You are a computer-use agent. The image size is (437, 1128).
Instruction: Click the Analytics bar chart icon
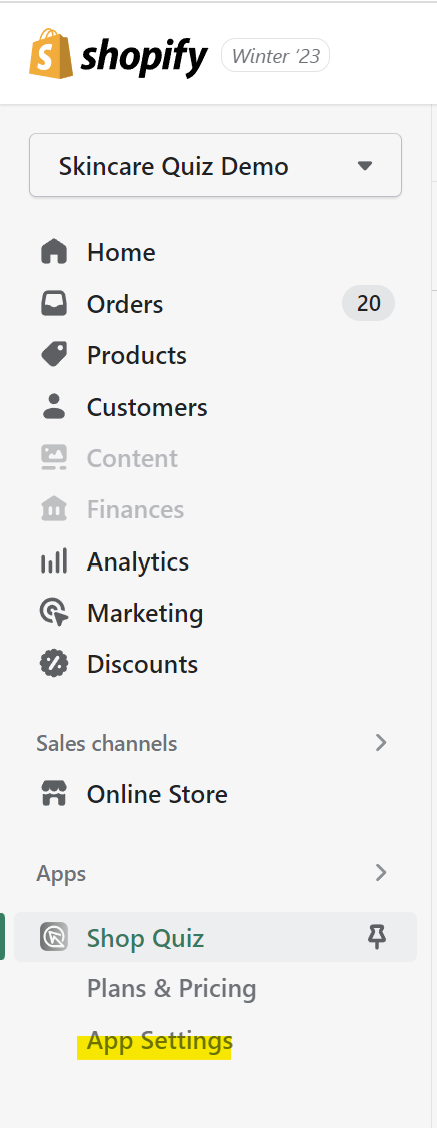pos(54,562)
